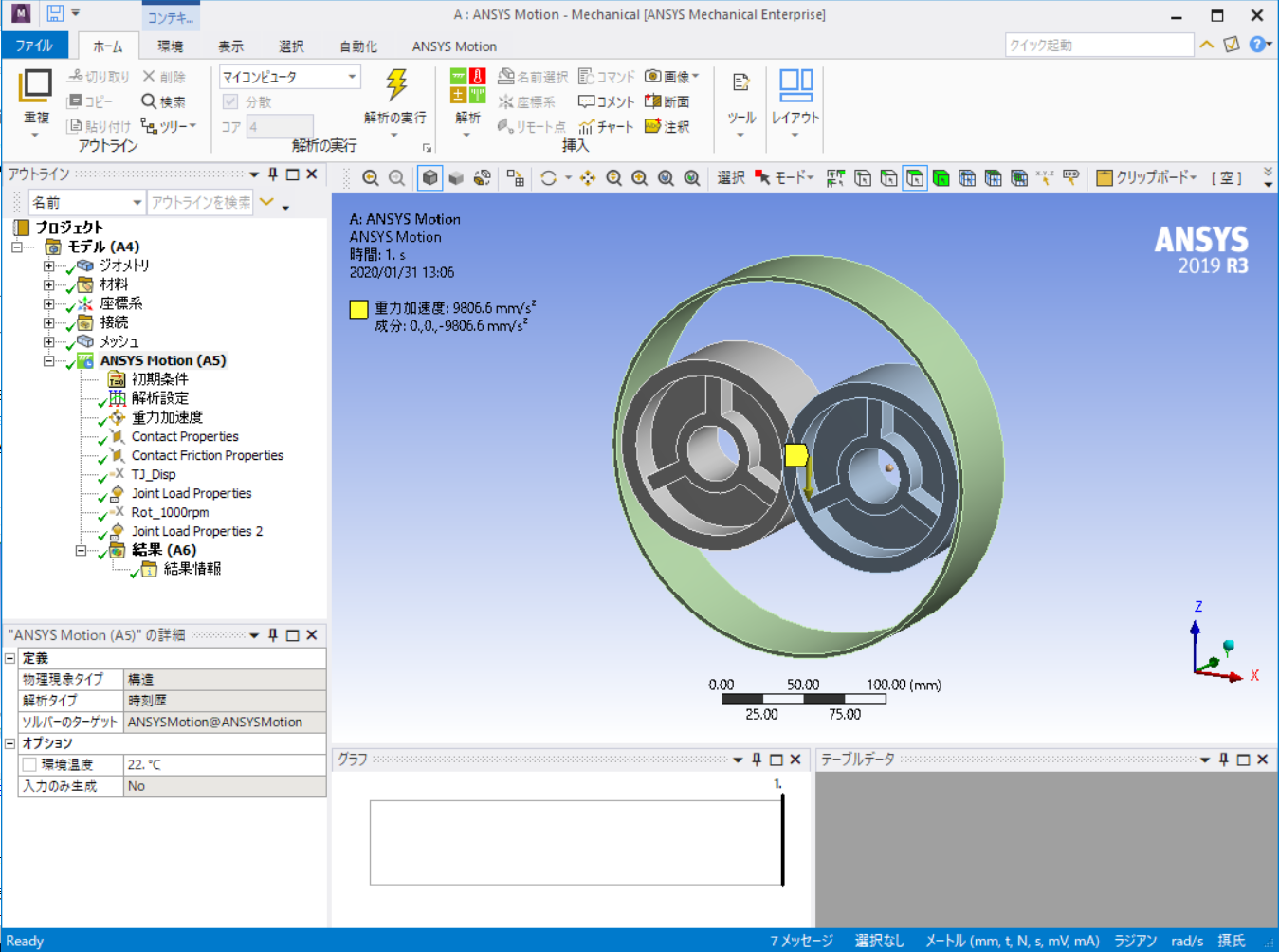Open the ファイル menu

pyautogui.click(x=35, y=45)
